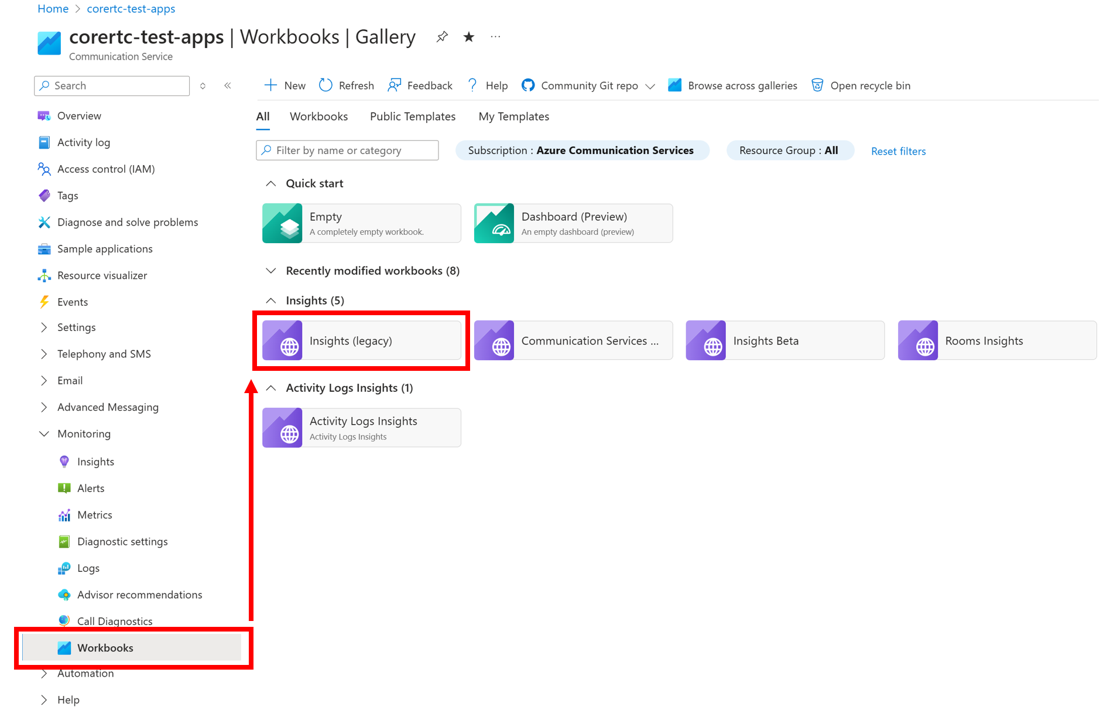Viewport: 1100px width, 720px height.
Task: Expand Recently modified workbooks section
Action: pos(271,271)
